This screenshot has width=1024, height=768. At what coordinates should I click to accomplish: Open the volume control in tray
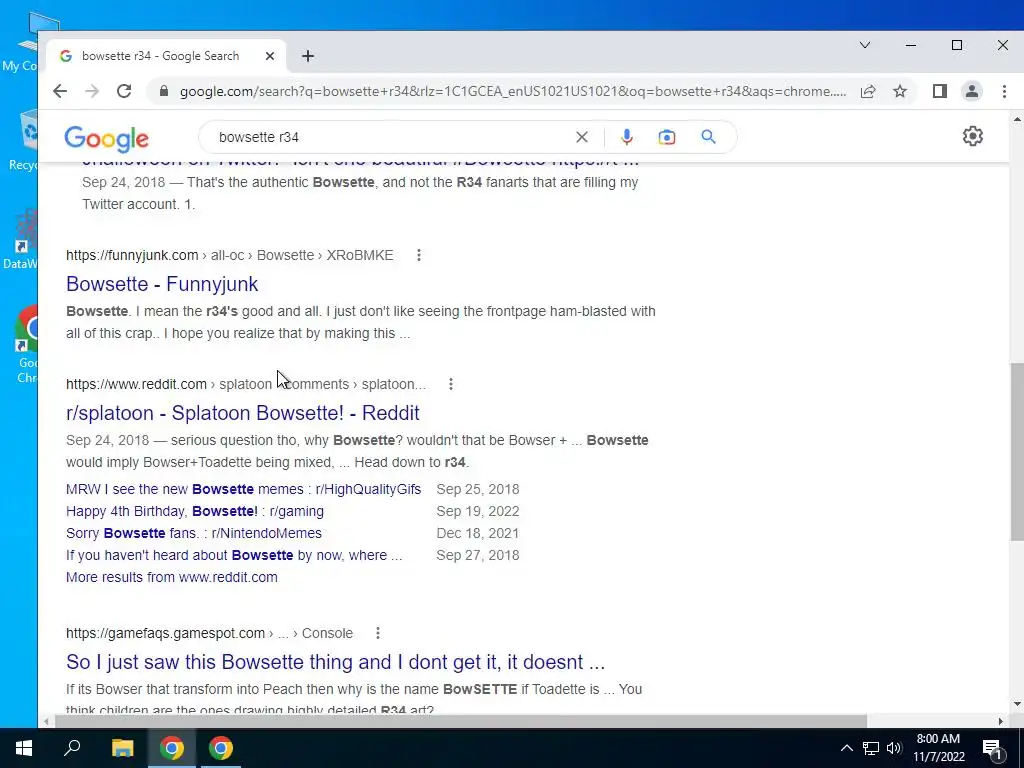coord(894,748)
